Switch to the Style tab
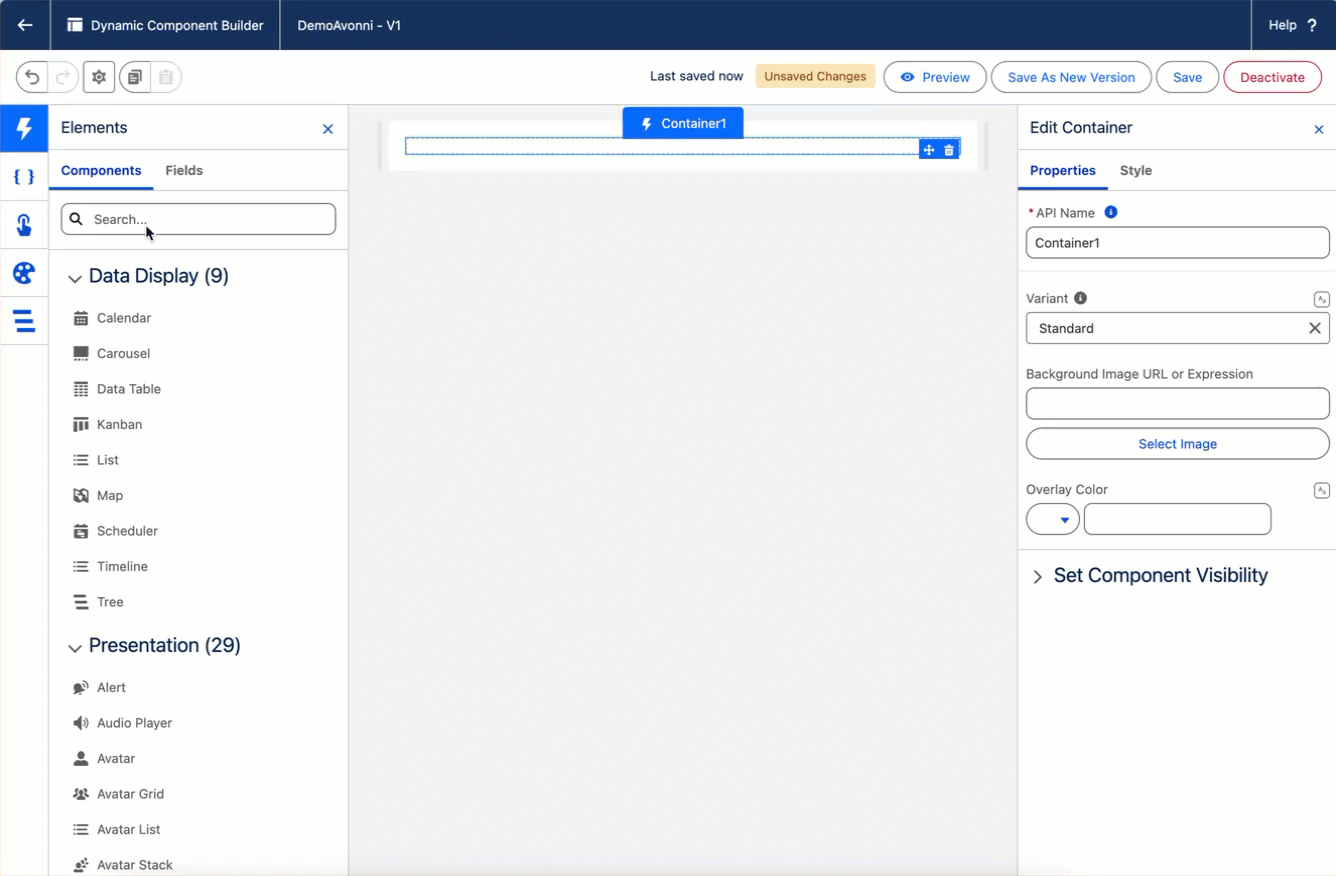The image size is (1336, 876). coord(1136,171)
